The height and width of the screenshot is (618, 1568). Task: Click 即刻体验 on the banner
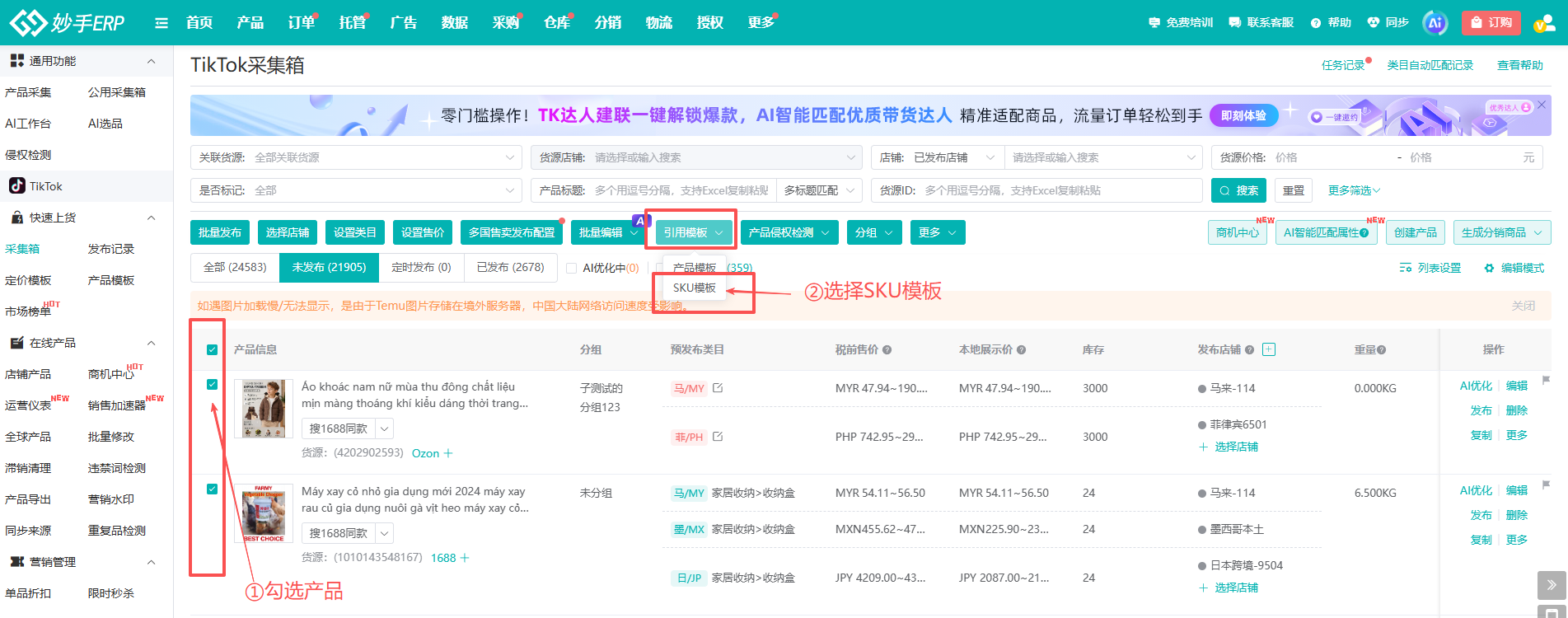(x=1243, y=115)
